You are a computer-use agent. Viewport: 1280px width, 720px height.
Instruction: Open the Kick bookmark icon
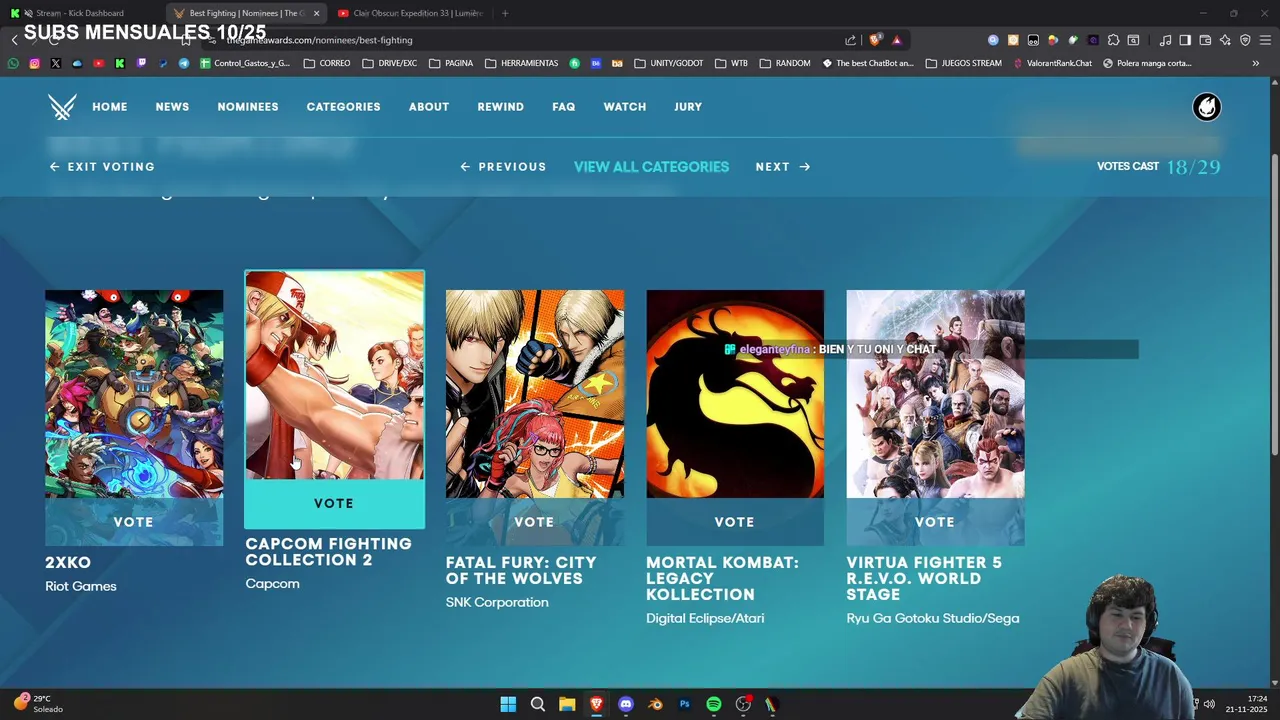[x=119, y=63]
